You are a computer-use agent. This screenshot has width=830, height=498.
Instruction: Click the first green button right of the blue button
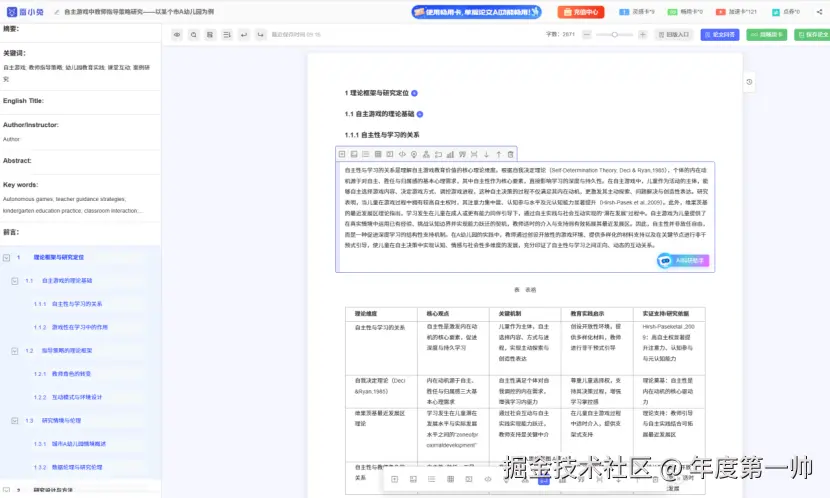click(766, 34)
